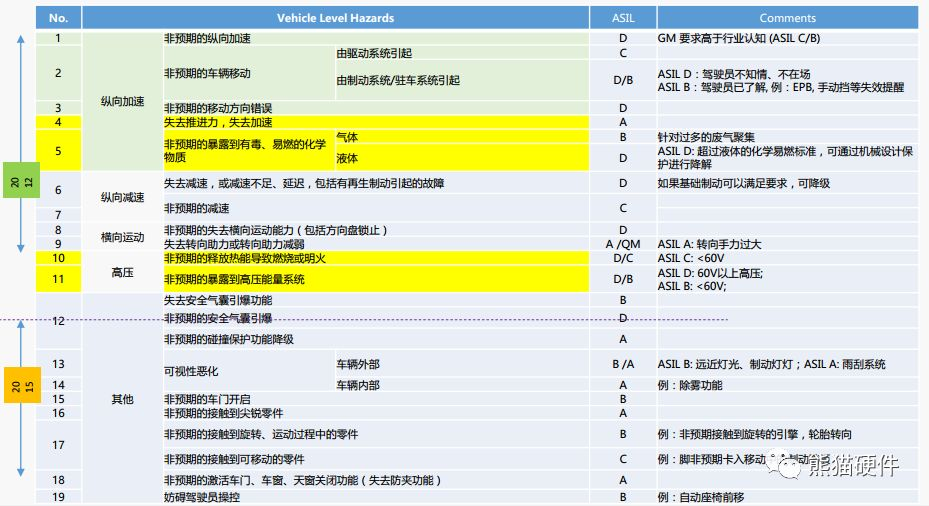Screen dimensions: 929x506
Task: Click comment "针对过多的废气聚集"
Action: [x=706, y=137]
